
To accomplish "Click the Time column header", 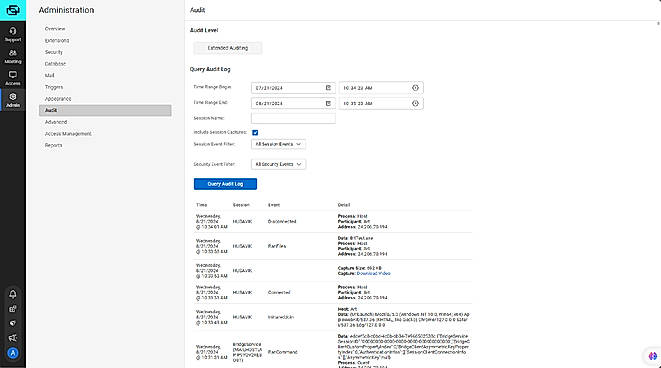I will click(202, 205).
